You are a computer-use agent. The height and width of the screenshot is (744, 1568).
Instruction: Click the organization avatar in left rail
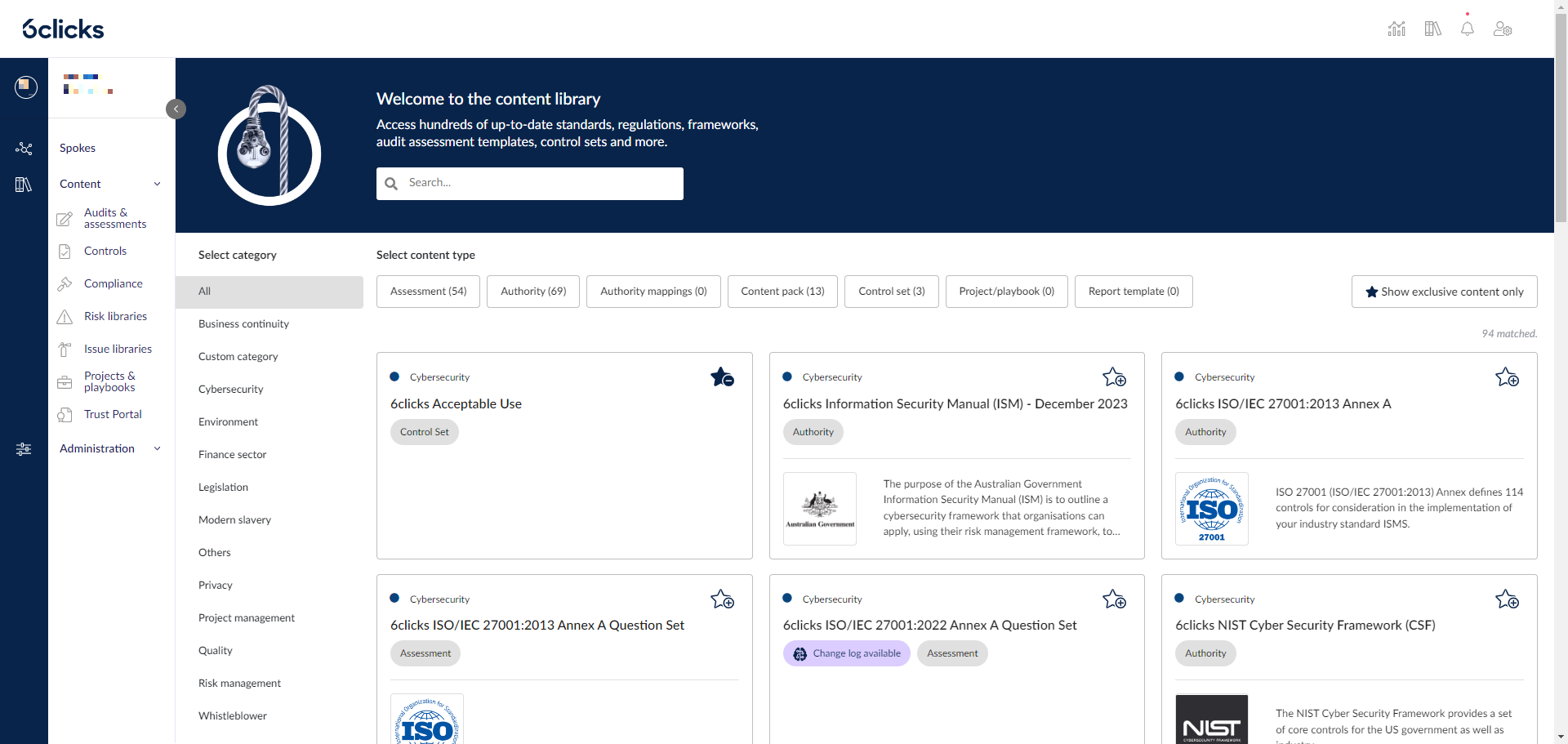26,87
